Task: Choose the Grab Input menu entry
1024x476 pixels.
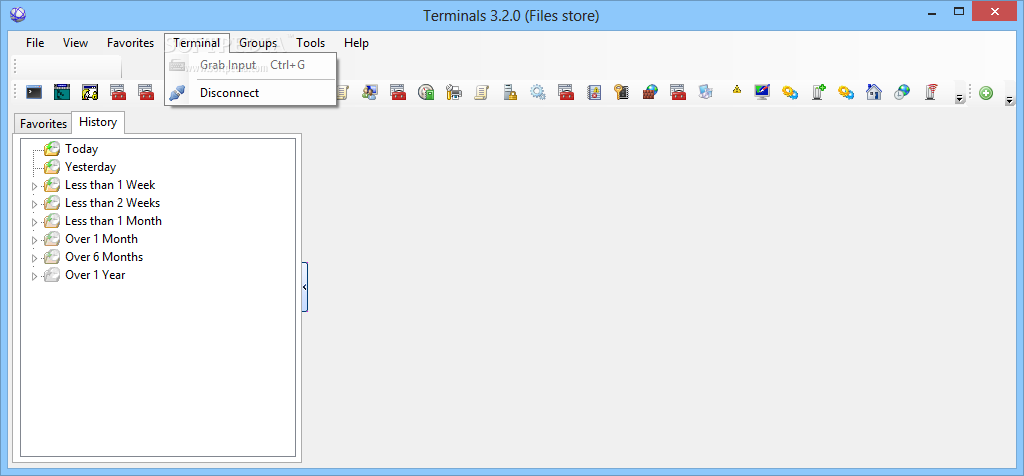Action: [x=251, y=65]
